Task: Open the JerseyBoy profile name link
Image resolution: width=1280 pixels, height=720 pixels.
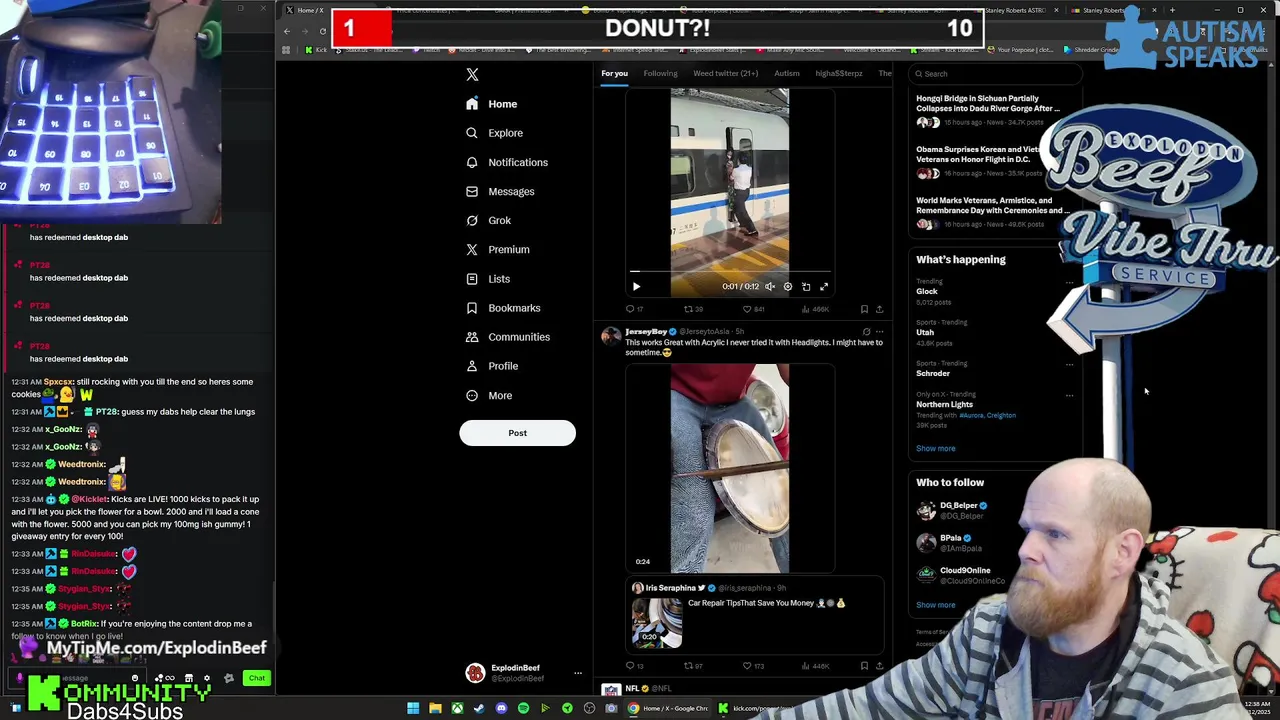Action: 646,331
